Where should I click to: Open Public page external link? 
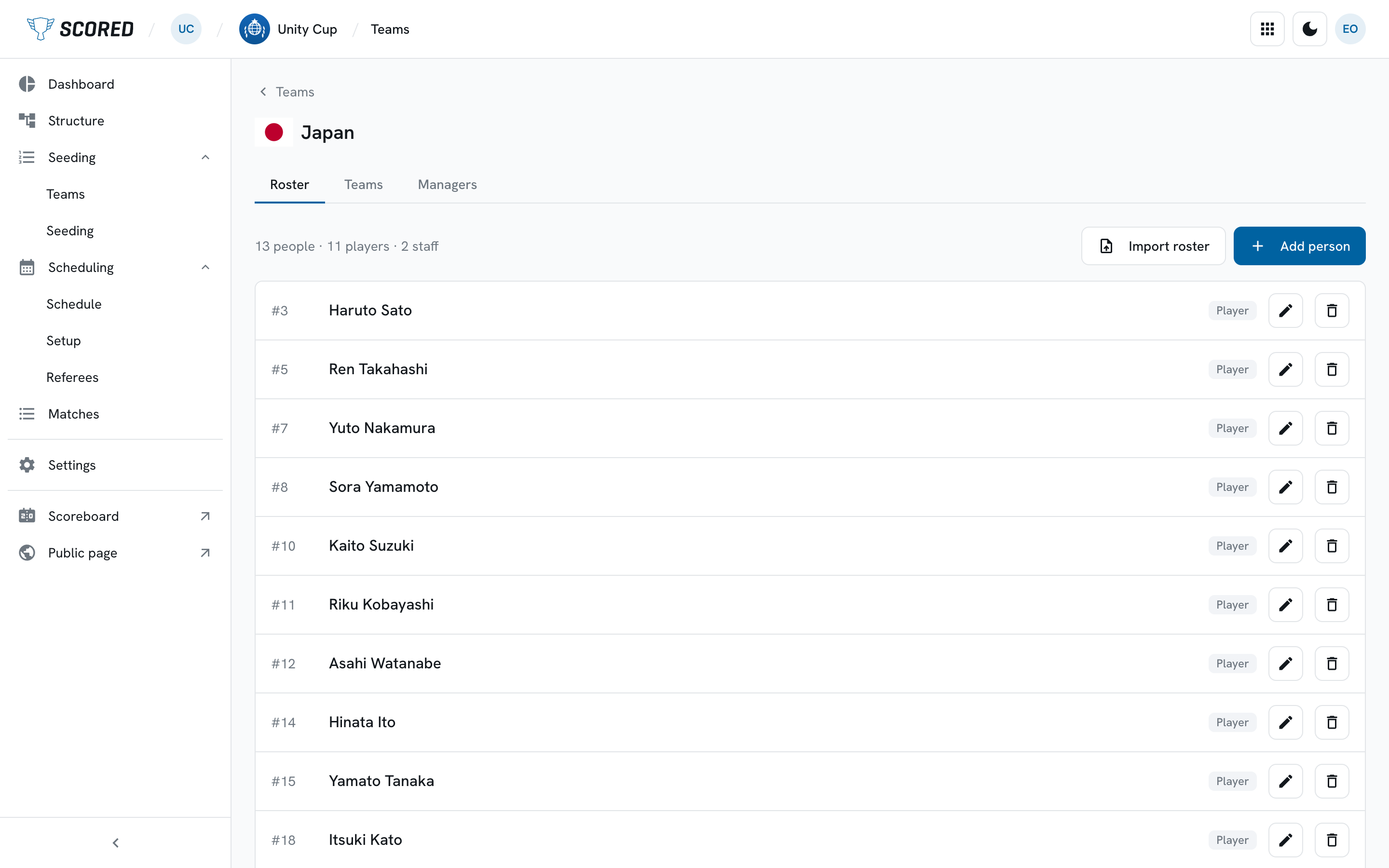tap(115, 553)
